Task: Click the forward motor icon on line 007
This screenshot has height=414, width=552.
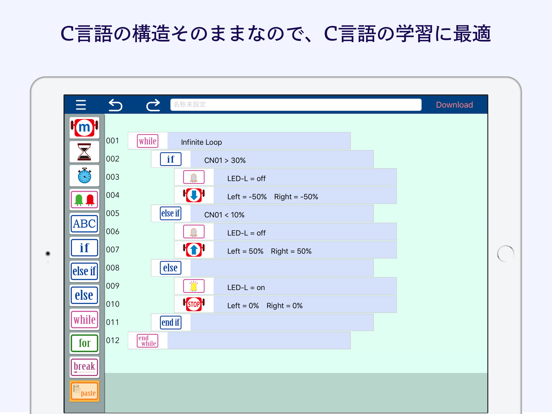Action: pyautogui.click(x=194, y=250)
